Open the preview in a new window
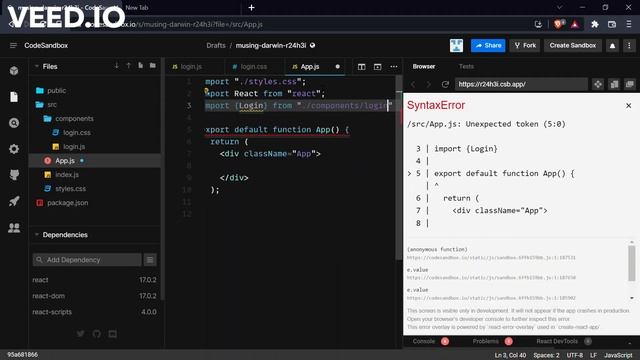Image resolution: width=640 pixels, height=360 pixels. click(630, 84)
